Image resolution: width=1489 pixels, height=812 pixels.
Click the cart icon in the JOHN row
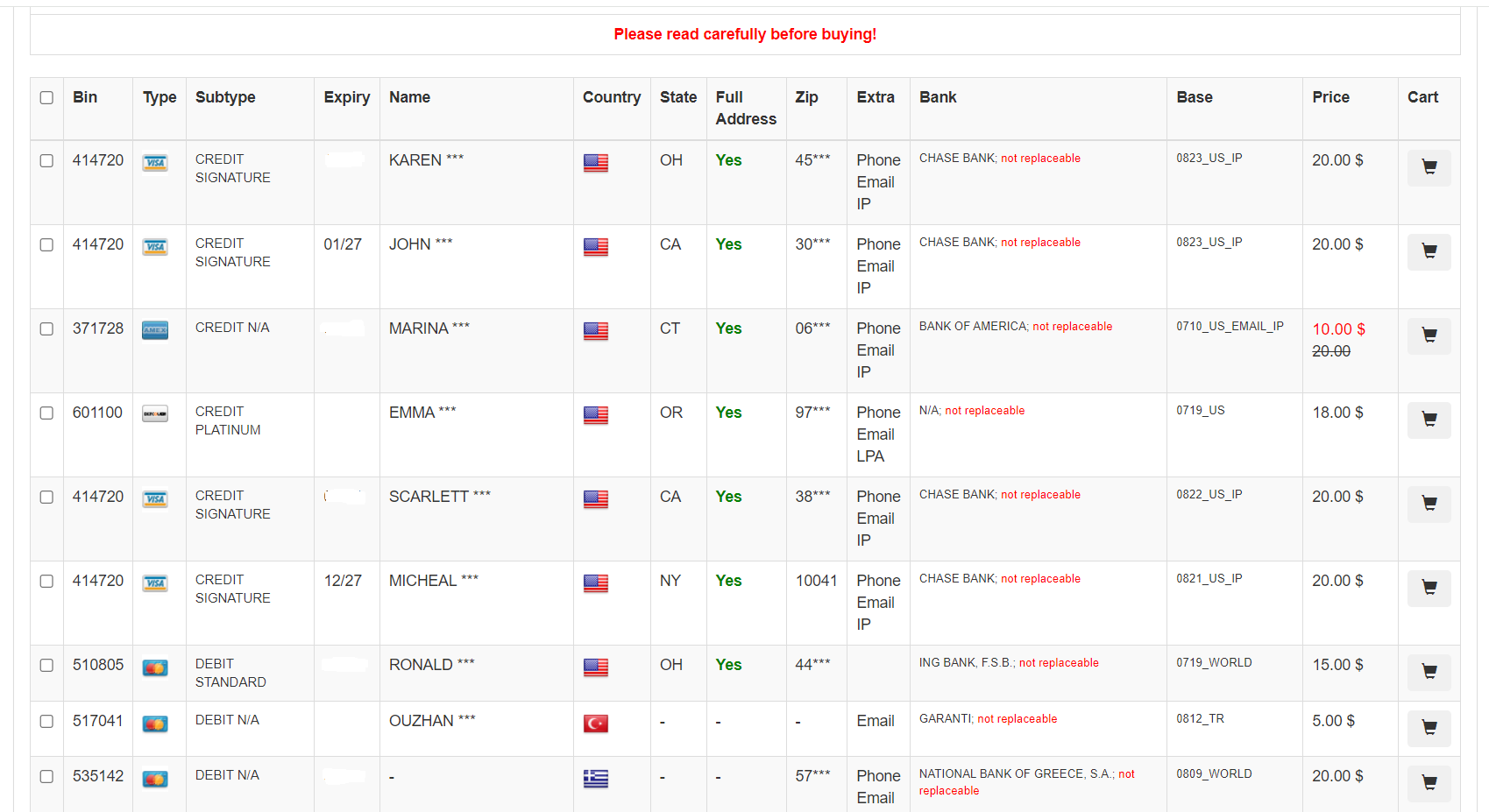point(1429,251)
